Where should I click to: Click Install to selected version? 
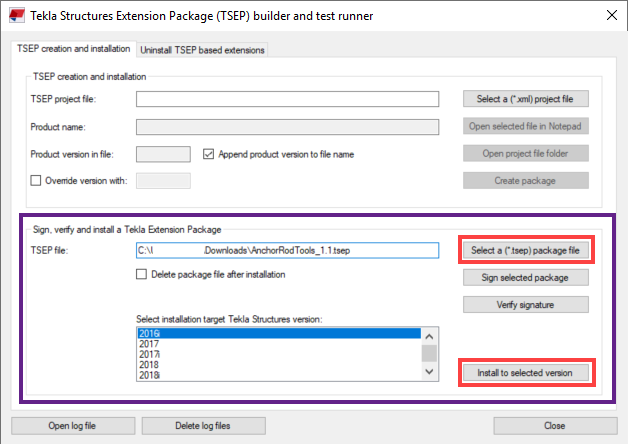525,373
